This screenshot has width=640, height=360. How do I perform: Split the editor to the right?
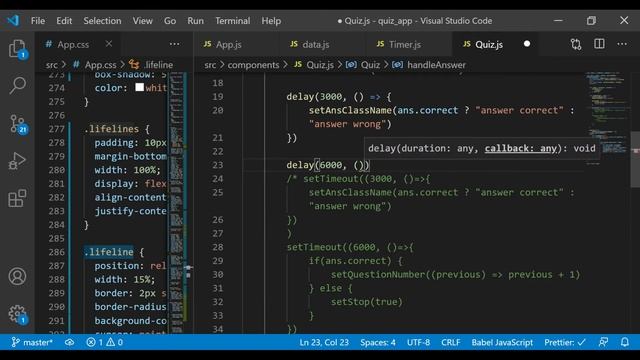pos(599,44)
